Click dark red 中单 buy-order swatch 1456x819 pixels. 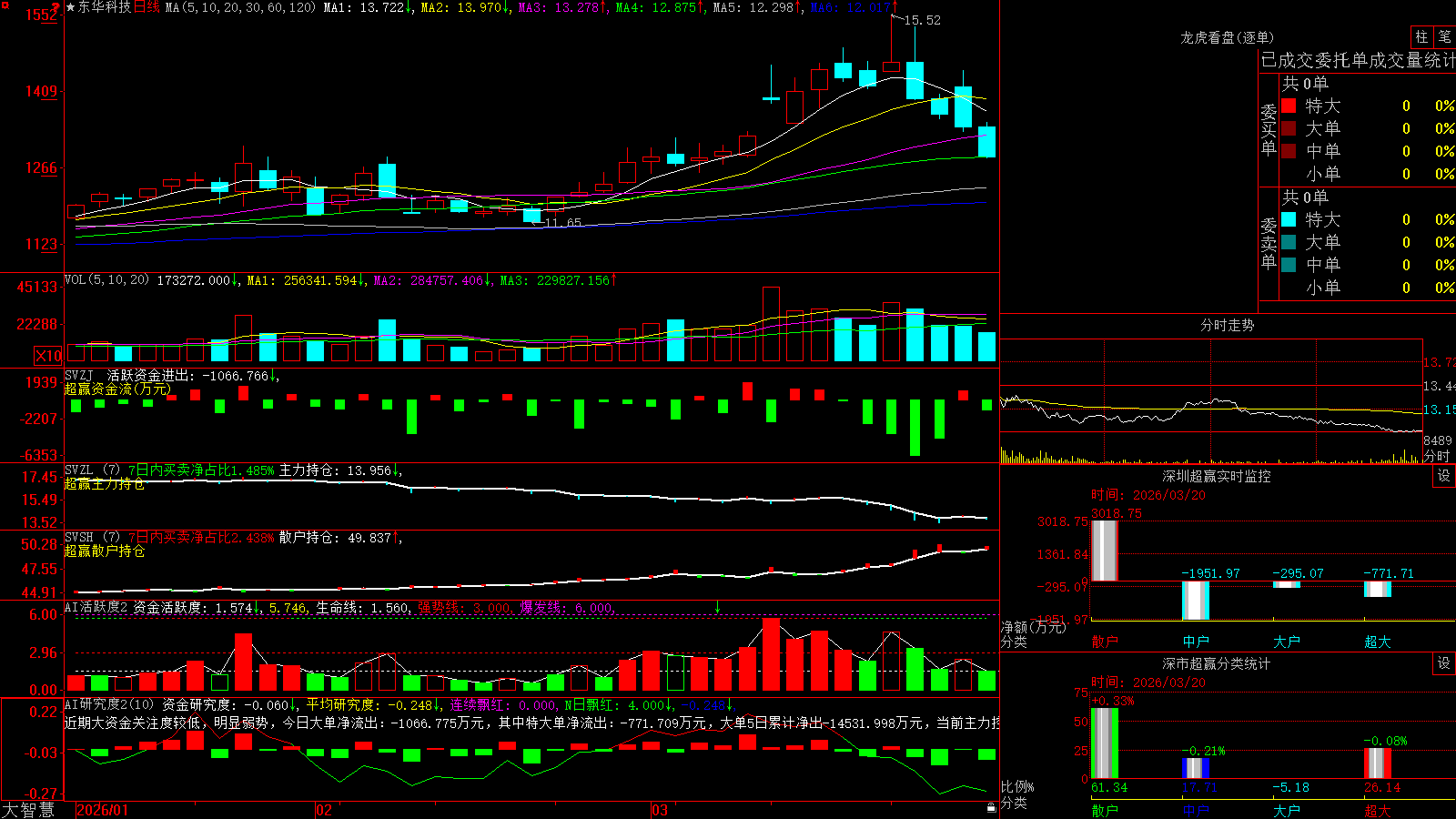click(x=1289, y=151)
